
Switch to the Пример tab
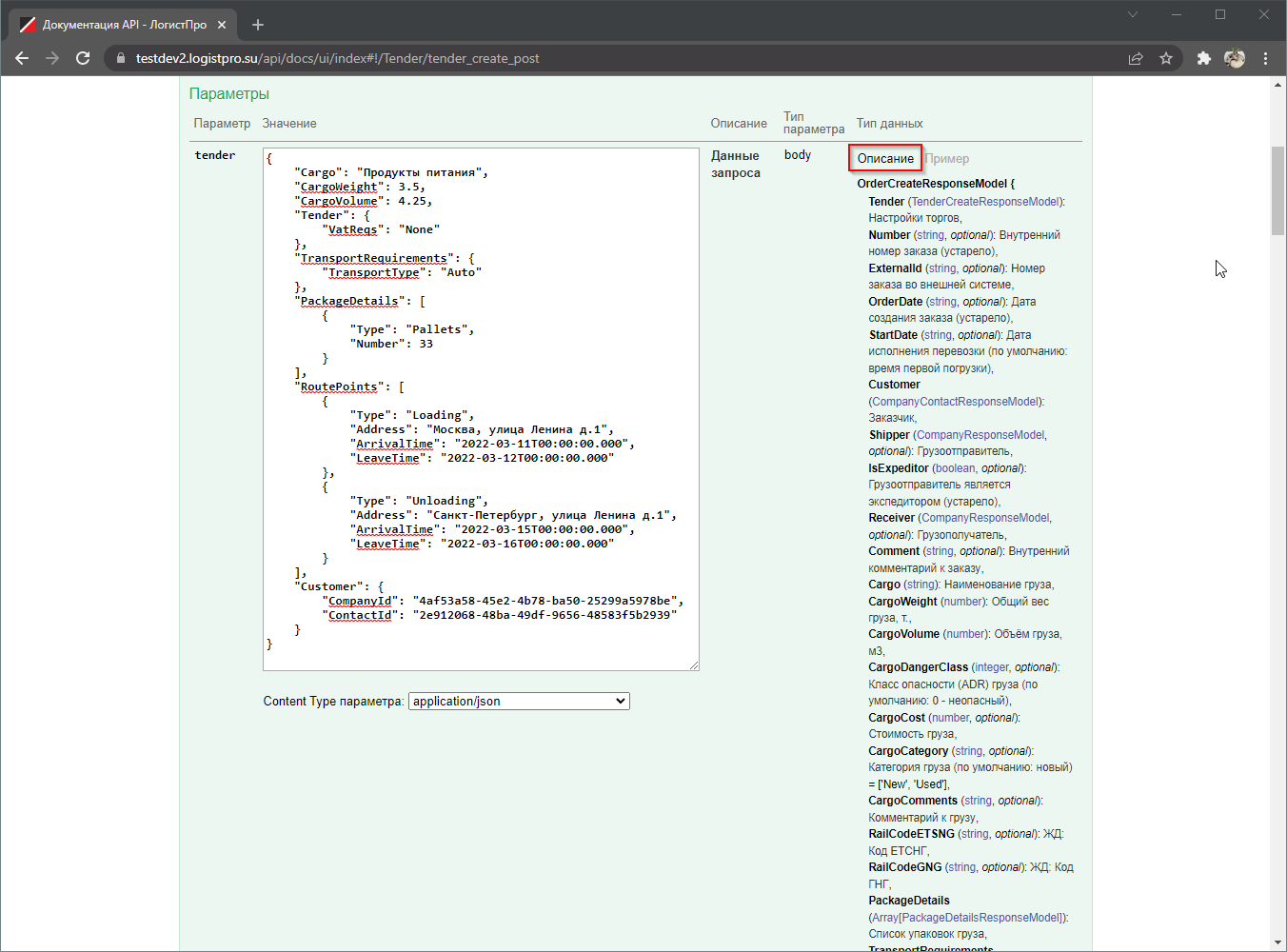point(947,159)
